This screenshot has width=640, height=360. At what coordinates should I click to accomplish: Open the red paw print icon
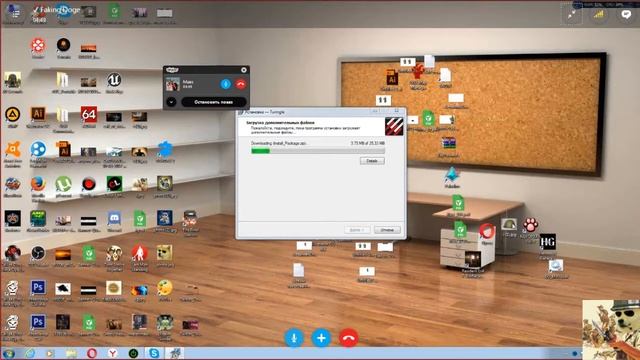tap(530, 225)
